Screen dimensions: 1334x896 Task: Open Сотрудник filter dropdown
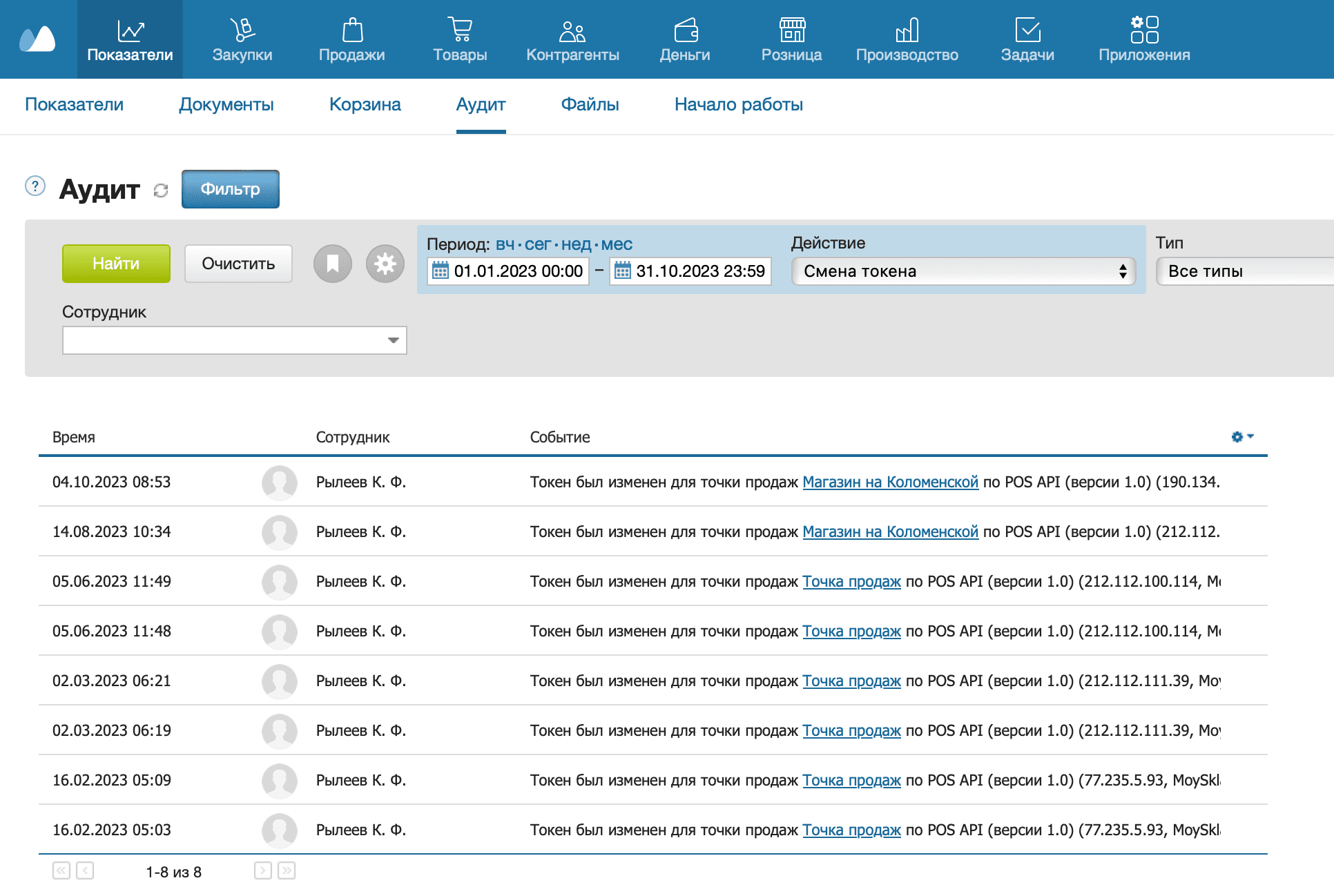click(x=235, y=340)
